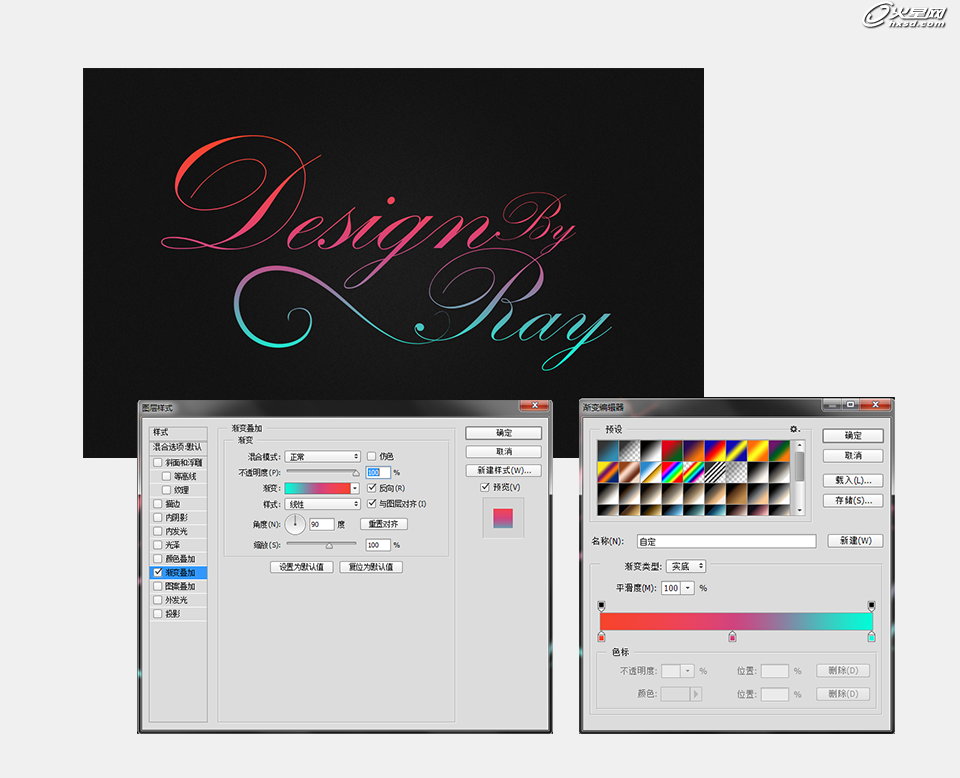This screenshot has height=778, width=960.
Task: Click the 新建(W) button
Action: (855, 540)
